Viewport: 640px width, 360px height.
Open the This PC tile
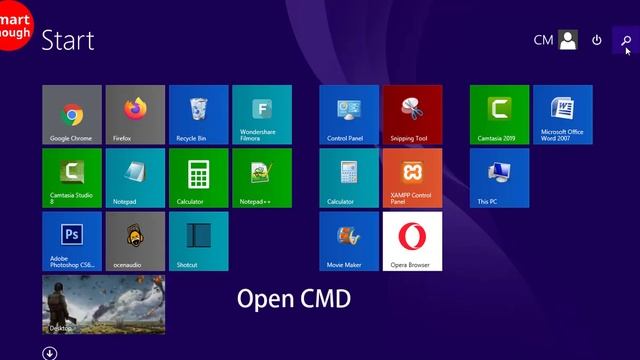pos(500,178)
